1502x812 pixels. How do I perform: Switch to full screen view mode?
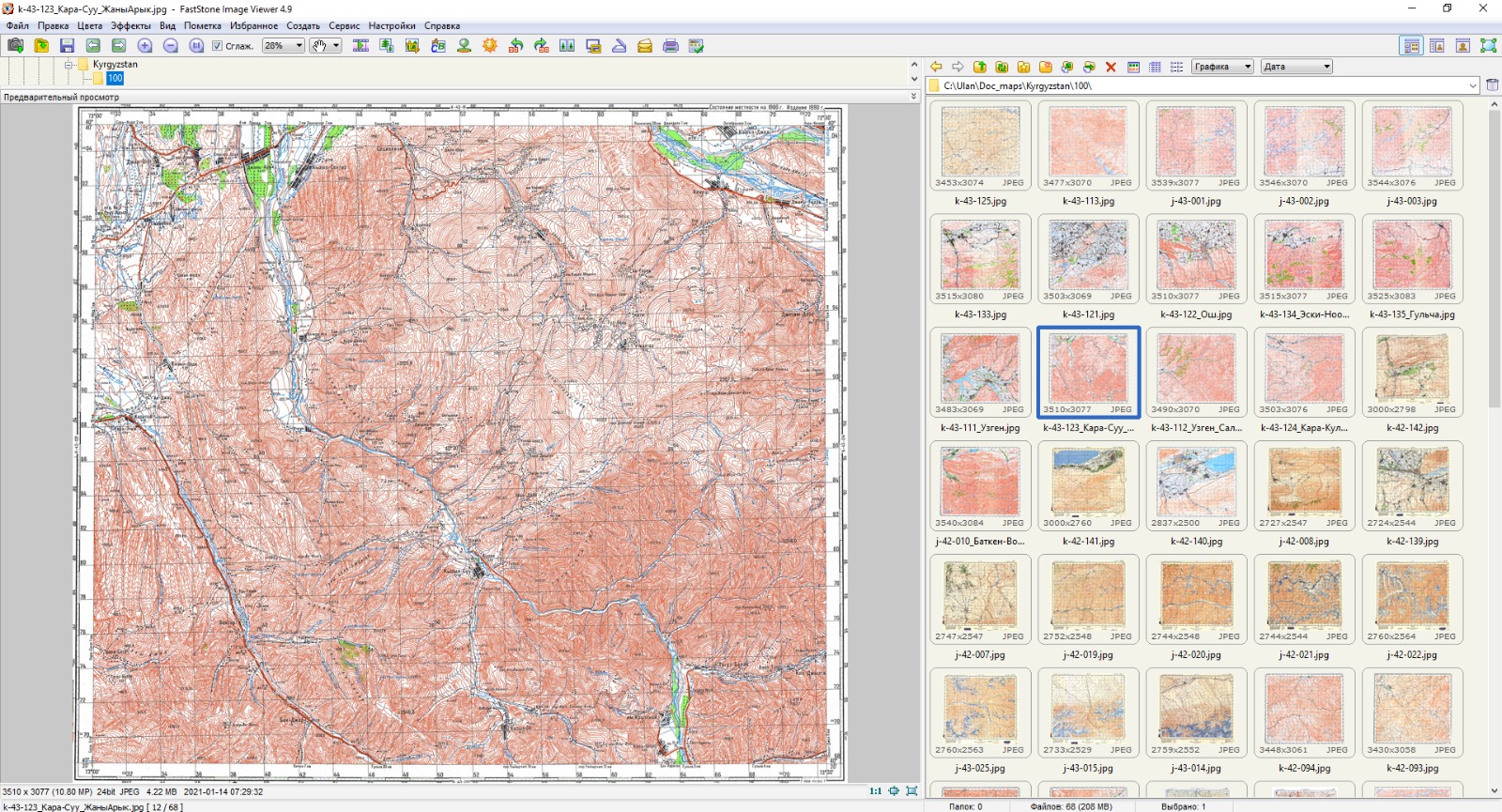click(x=1488, y=45)
